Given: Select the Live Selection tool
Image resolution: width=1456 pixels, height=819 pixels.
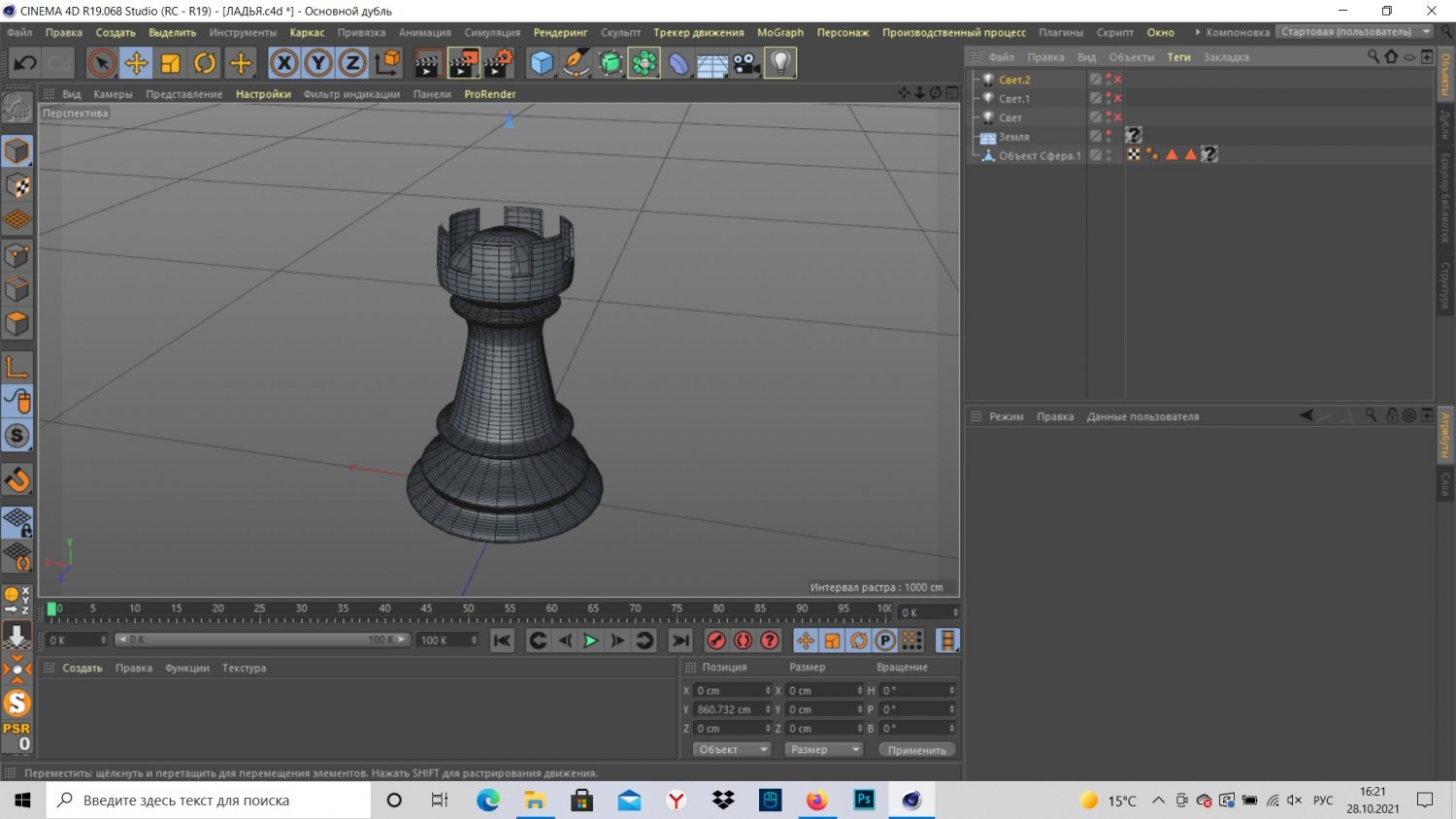Looking at the screenshot, I should [x=101, y=63].
